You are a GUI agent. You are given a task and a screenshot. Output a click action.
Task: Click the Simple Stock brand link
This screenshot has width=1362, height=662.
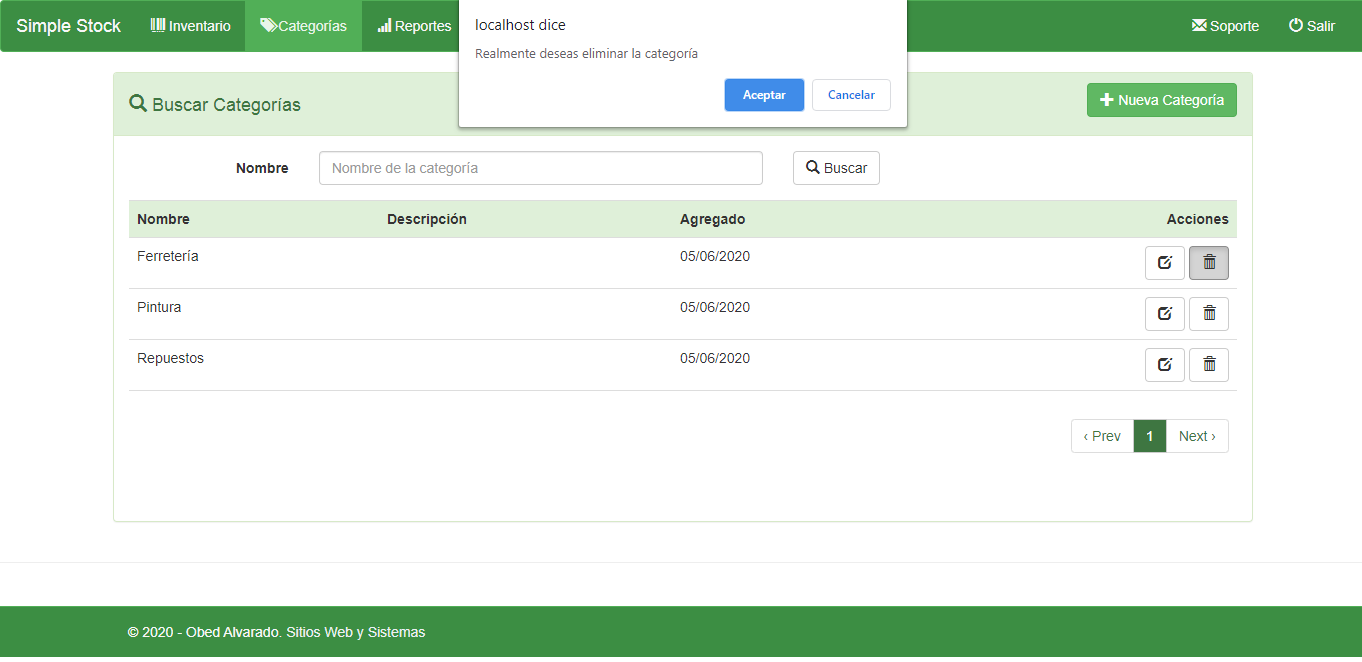pos(69,26)
